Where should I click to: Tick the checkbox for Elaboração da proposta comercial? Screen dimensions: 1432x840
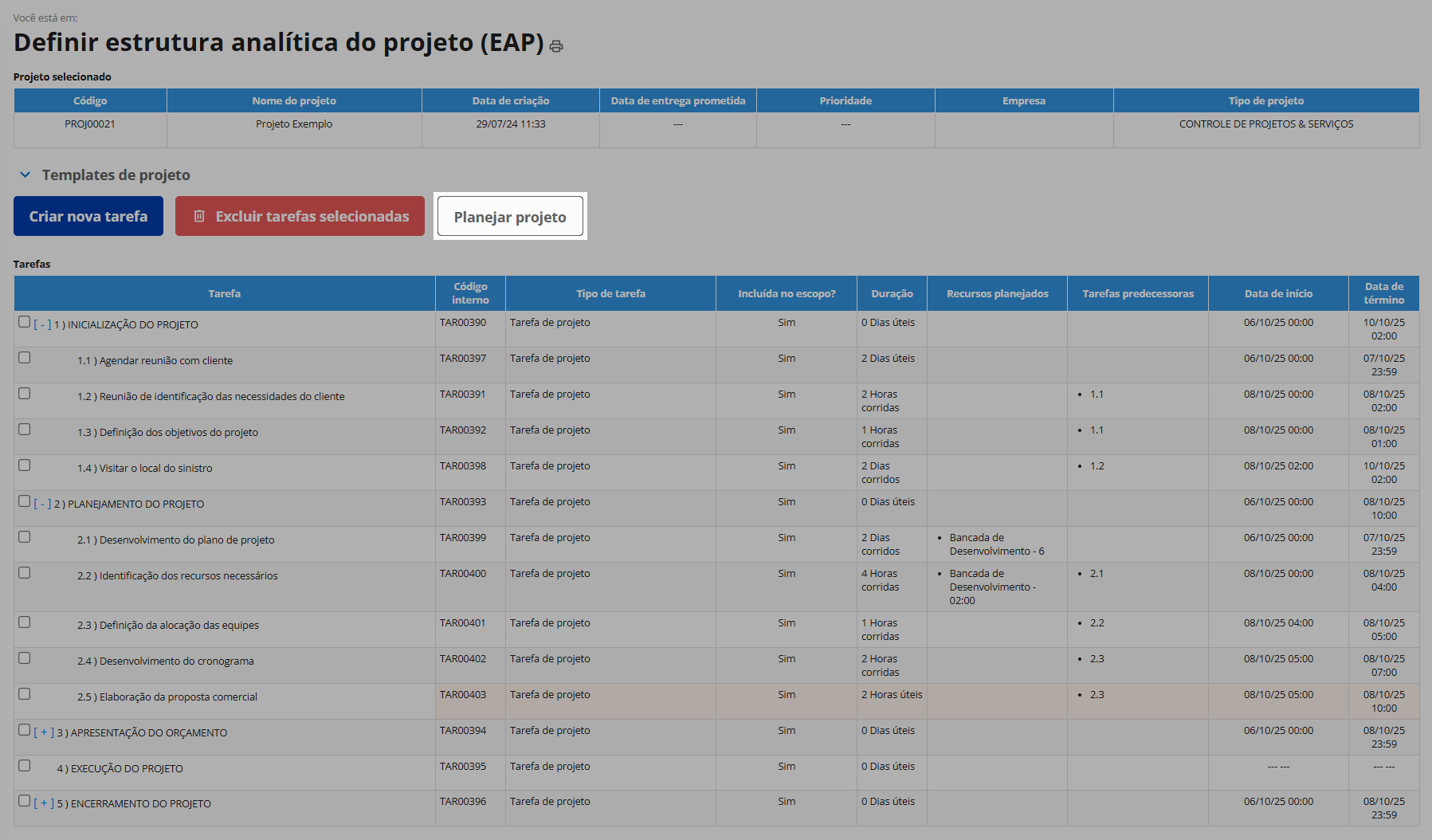click(25, 694)
